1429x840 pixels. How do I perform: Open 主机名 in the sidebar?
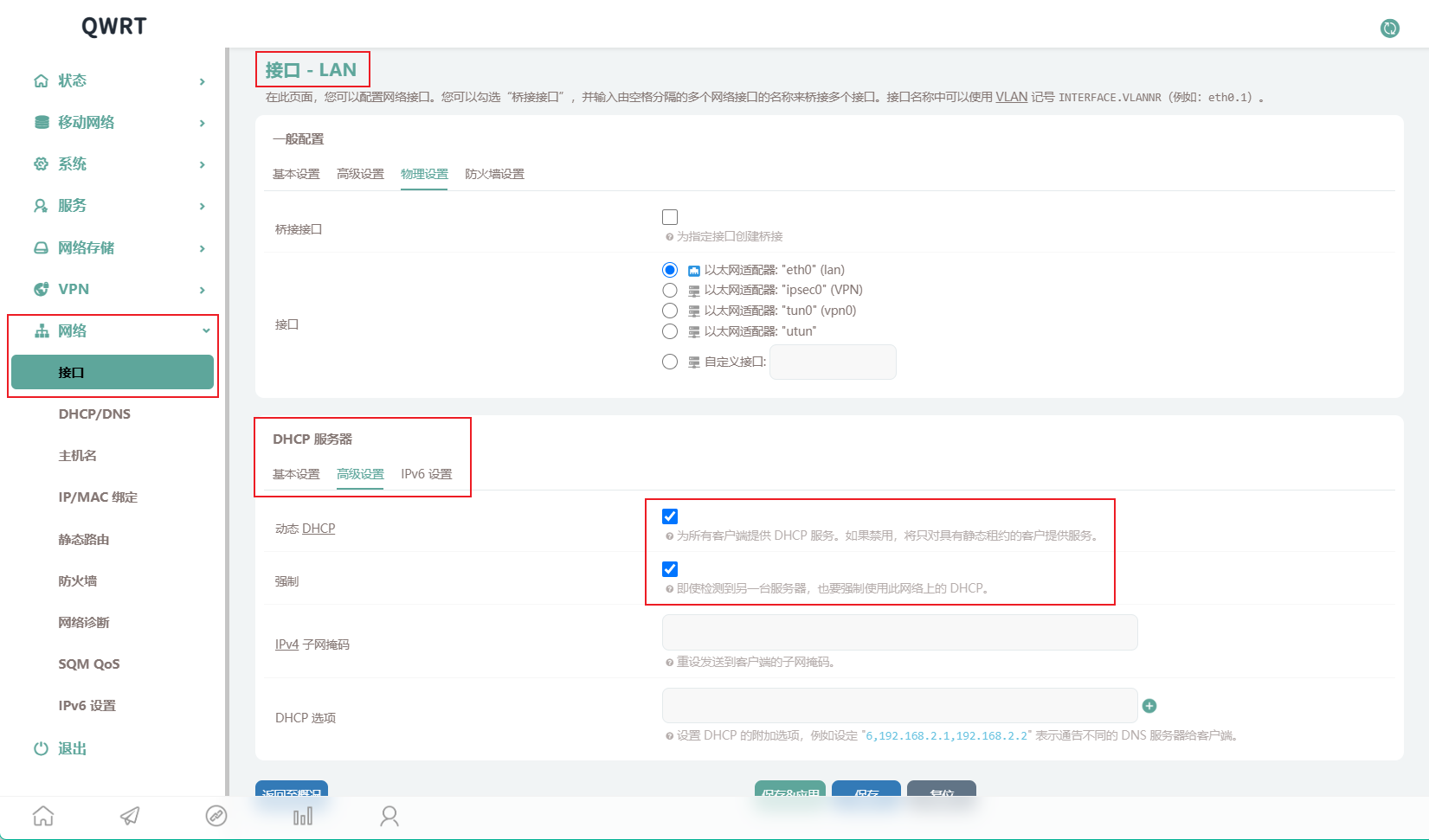point(77,456)
